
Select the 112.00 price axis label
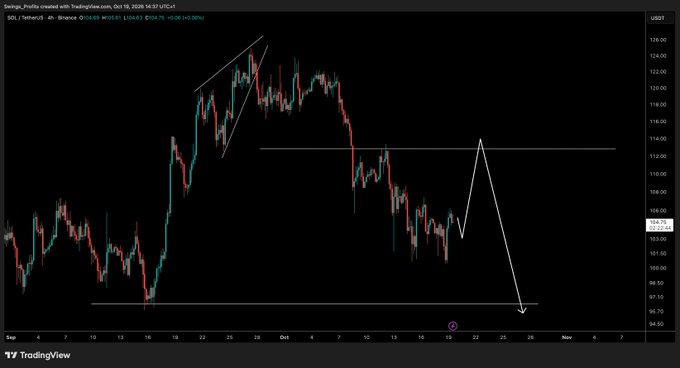point(658,156)
